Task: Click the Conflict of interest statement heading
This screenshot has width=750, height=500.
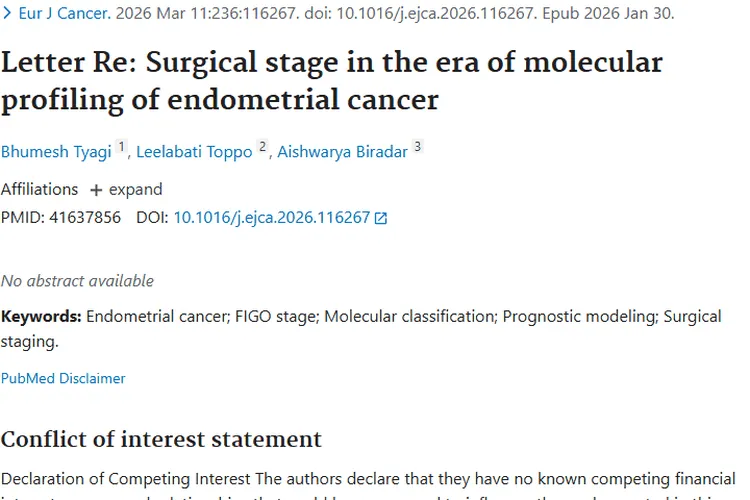Action: 161,440
